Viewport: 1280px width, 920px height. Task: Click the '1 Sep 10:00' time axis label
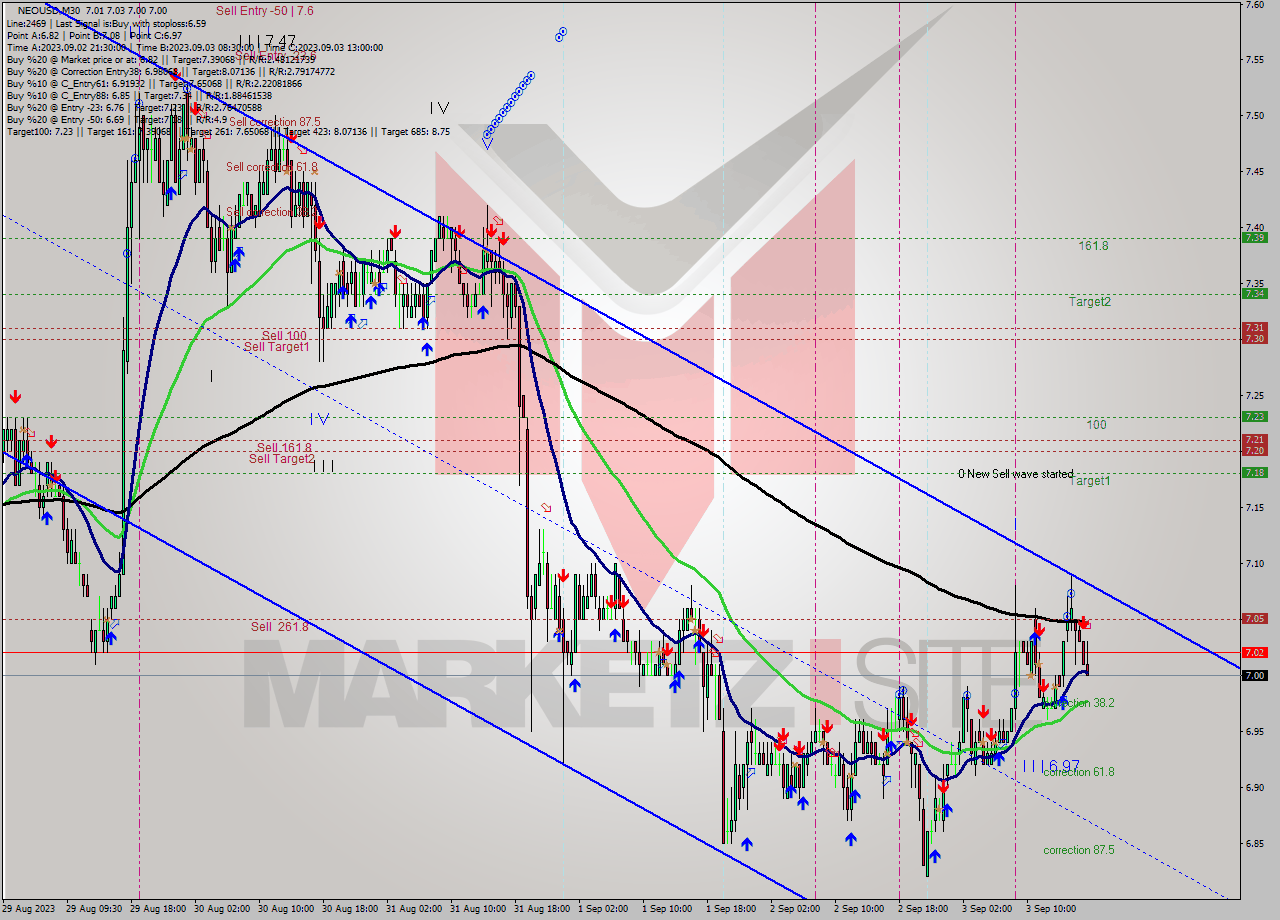667,909
